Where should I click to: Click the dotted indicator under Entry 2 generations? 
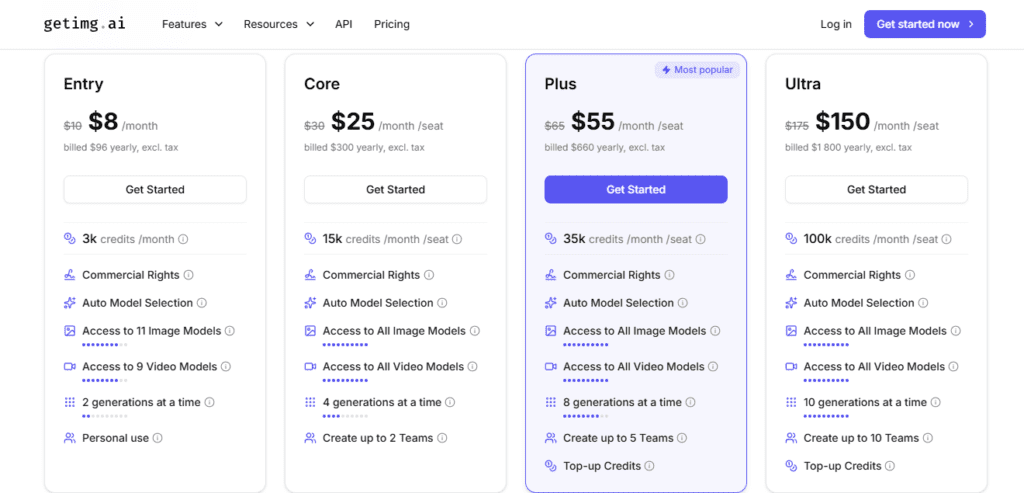click(x=105, y=415)
